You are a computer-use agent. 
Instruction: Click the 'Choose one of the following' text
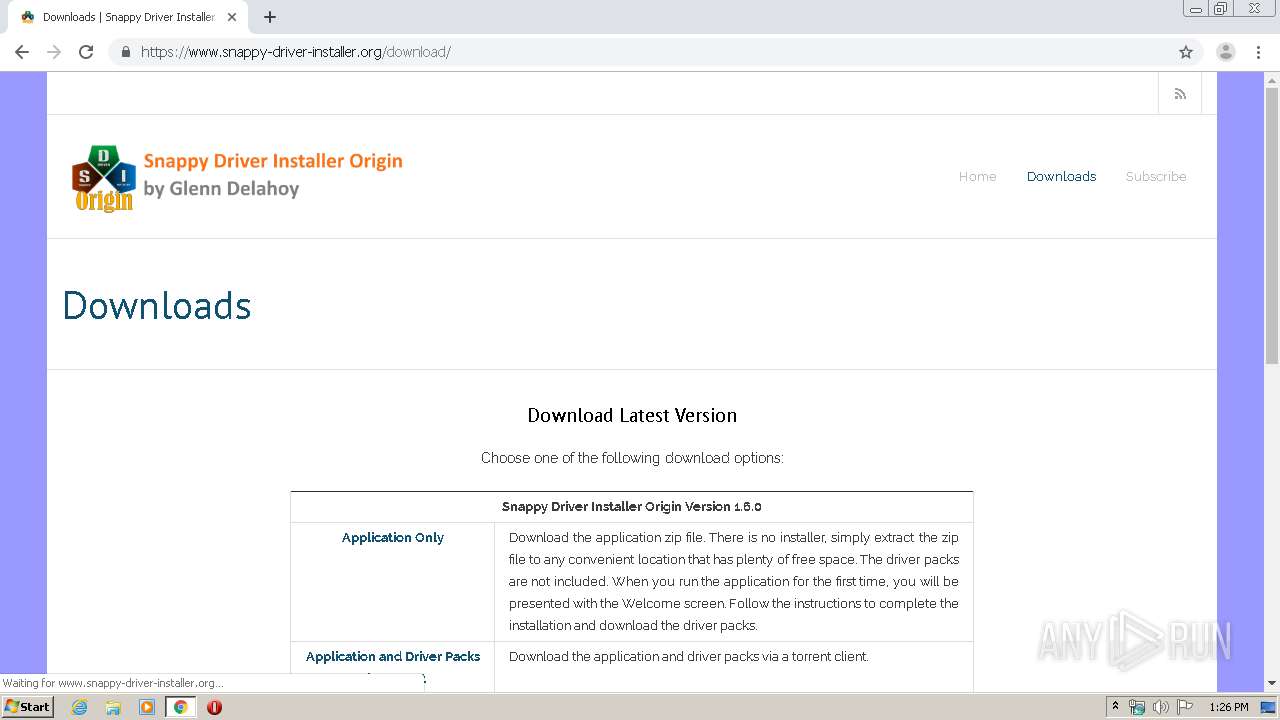(632, 458)
